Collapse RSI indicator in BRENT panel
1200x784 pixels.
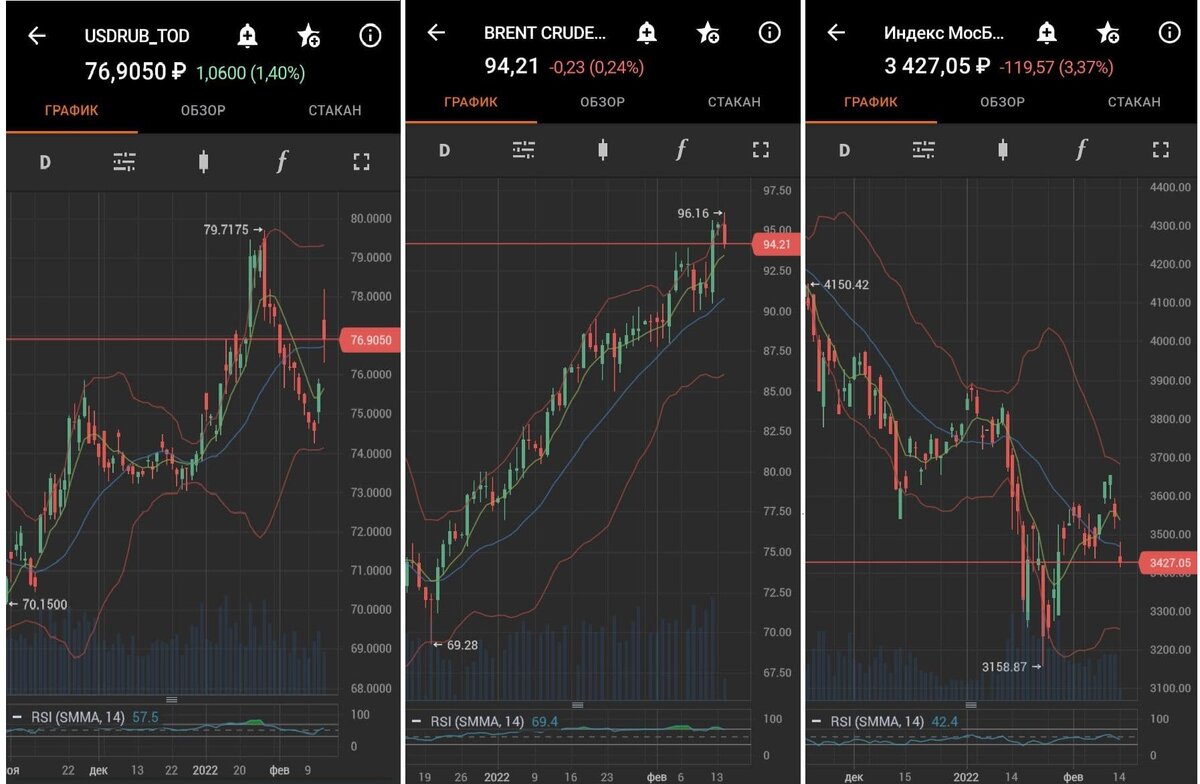coord(418,721)
